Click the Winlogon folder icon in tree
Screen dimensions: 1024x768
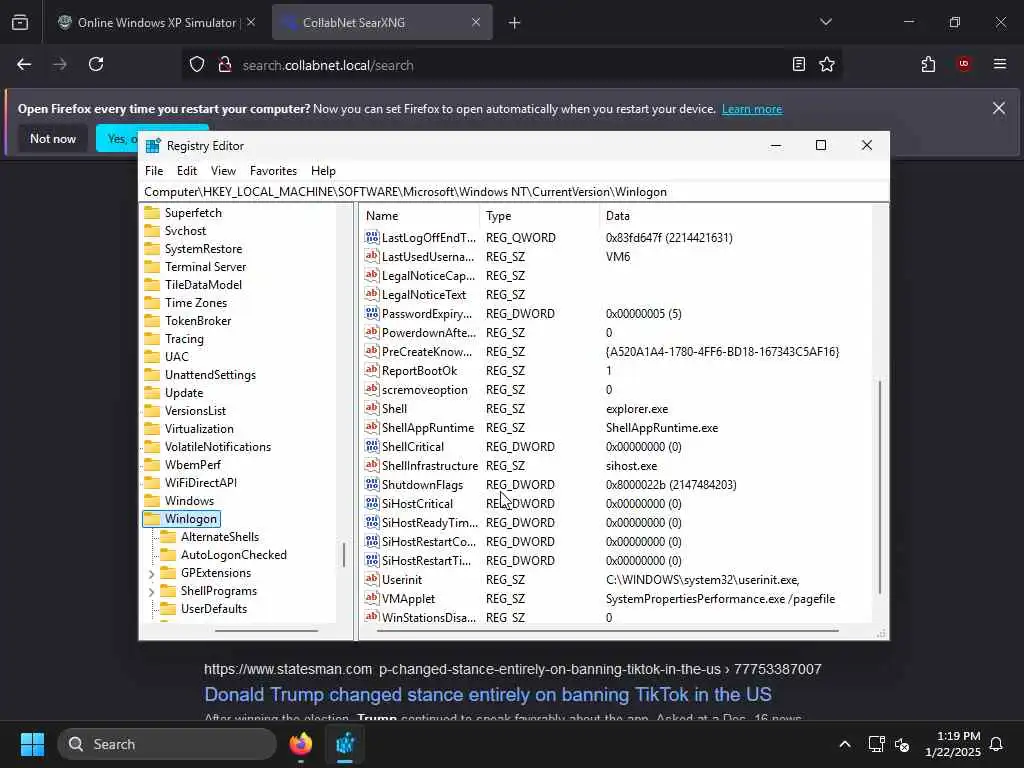pos(152,519)
